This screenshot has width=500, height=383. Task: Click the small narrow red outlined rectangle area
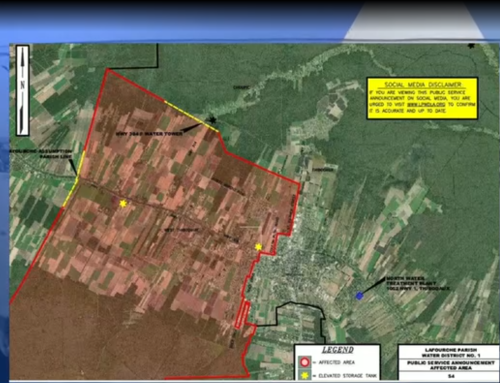coord(242,315)
